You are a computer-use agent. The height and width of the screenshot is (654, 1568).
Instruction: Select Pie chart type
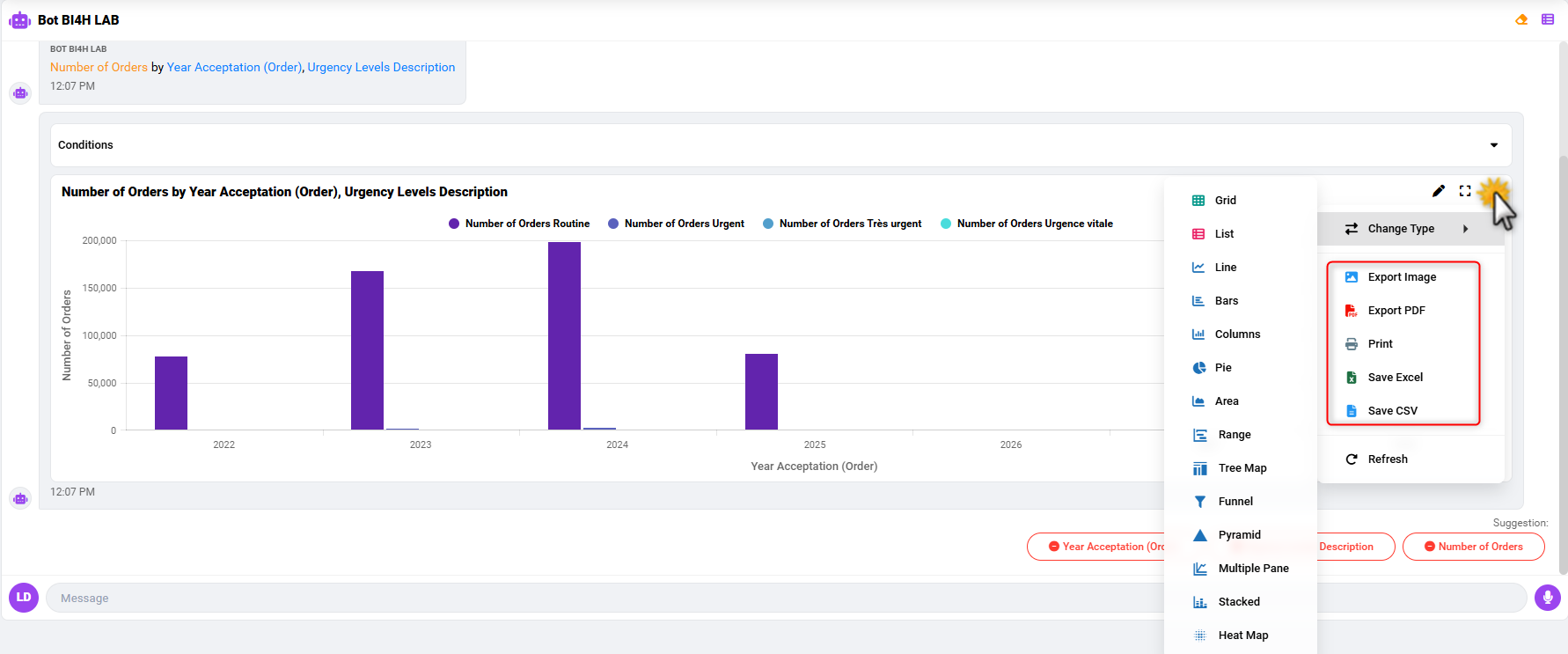(1222, 368)
